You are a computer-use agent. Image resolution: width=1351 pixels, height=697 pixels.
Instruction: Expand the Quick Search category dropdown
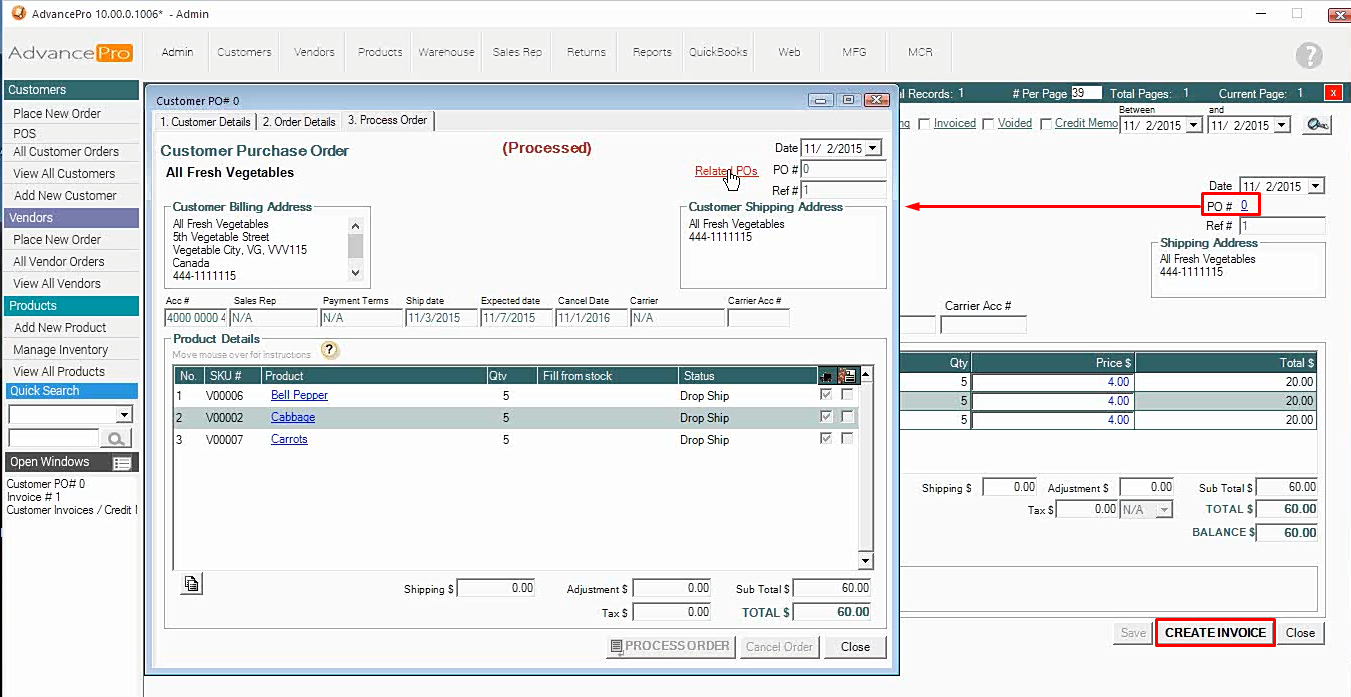[124, 415]
